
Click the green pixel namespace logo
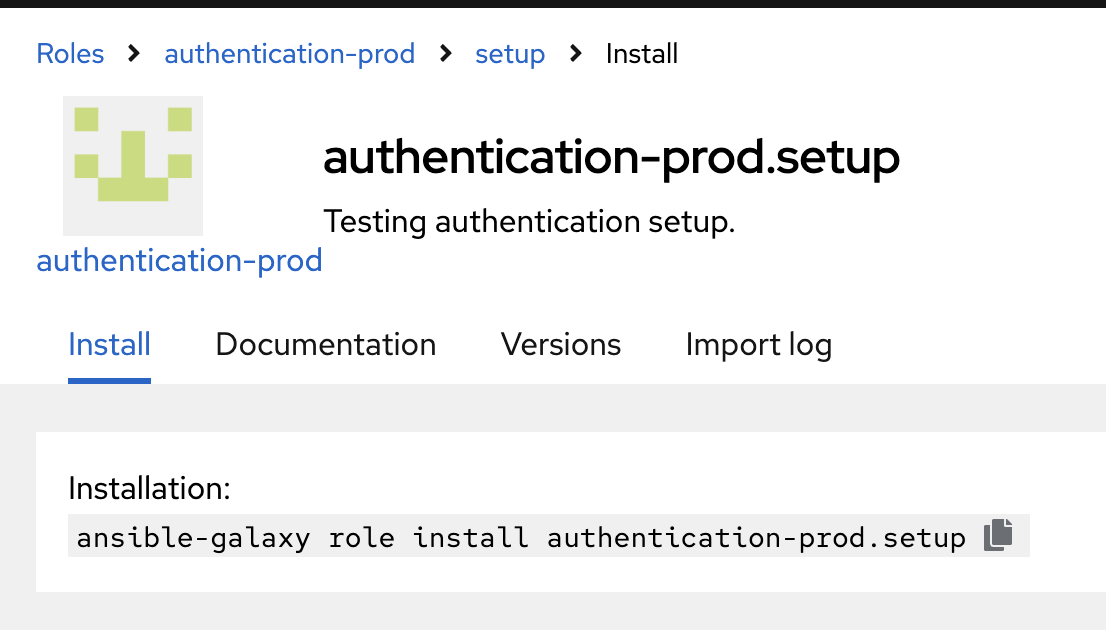click(133, 165)
